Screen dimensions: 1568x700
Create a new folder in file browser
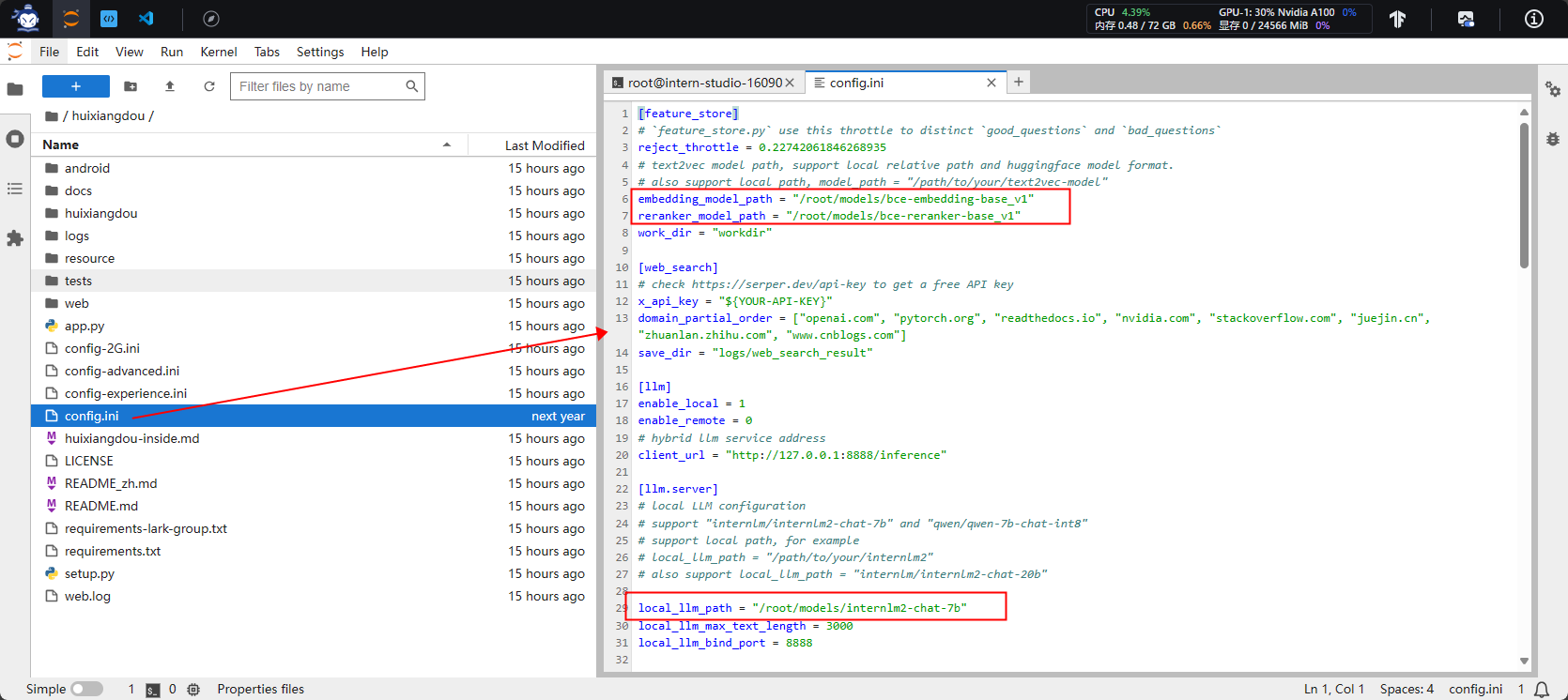tap(131, 86)
